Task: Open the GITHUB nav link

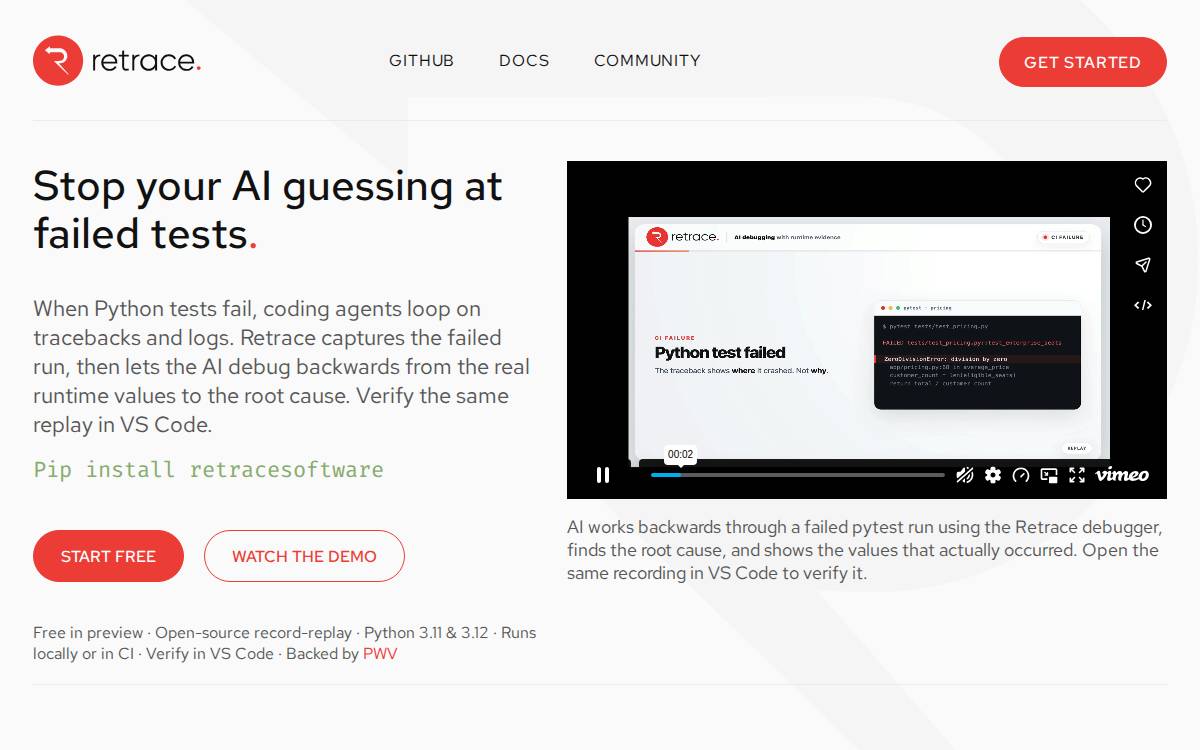Action: coord(421,61)
